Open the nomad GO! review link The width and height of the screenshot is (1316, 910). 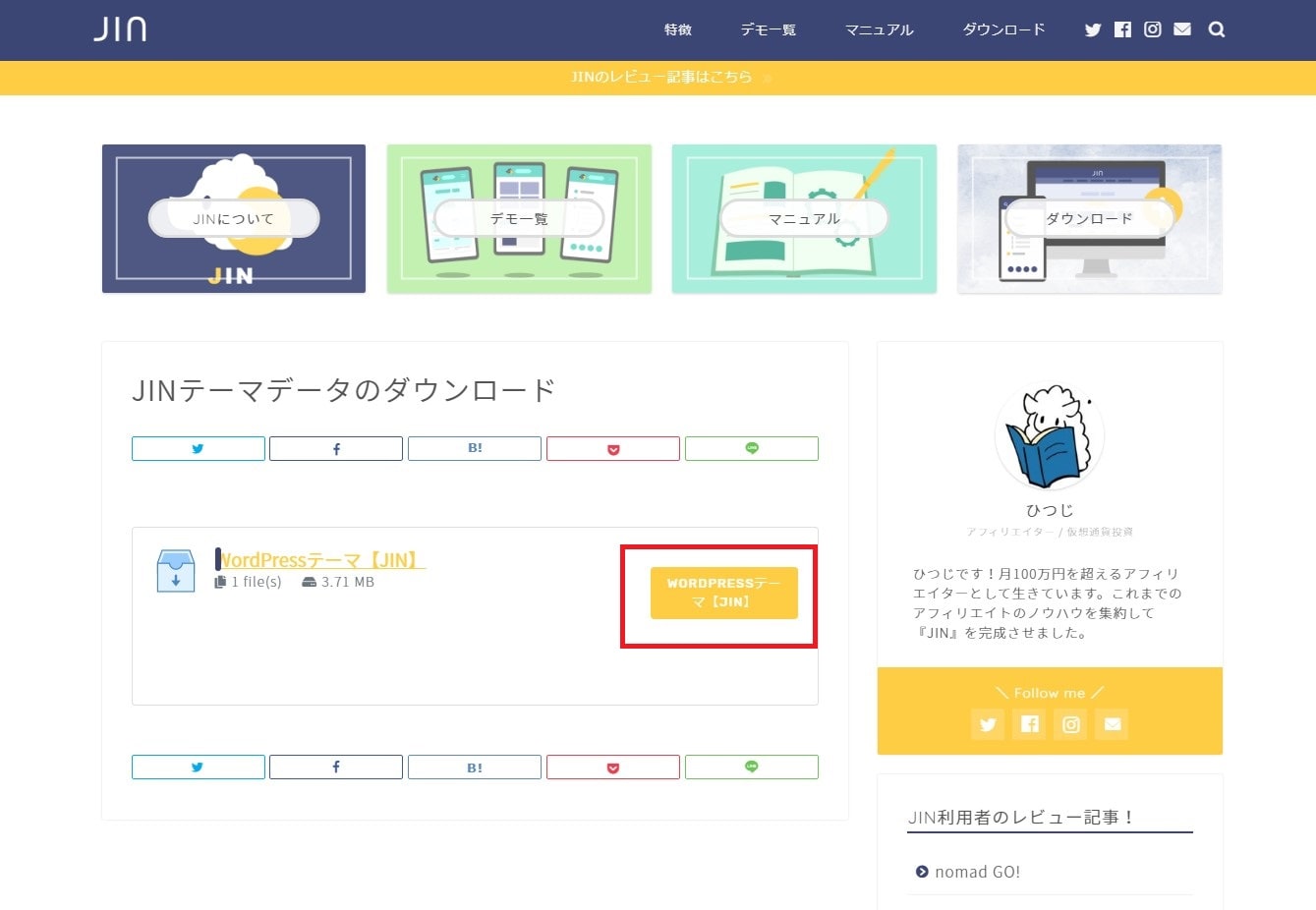[977, 872]
